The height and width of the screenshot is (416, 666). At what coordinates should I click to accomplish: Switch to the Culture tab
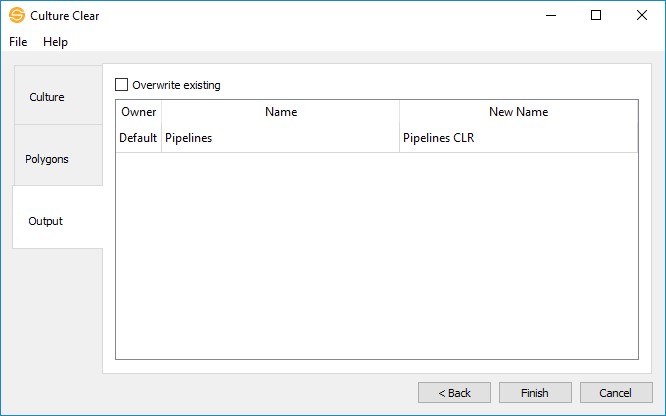(x=47, y=97)
